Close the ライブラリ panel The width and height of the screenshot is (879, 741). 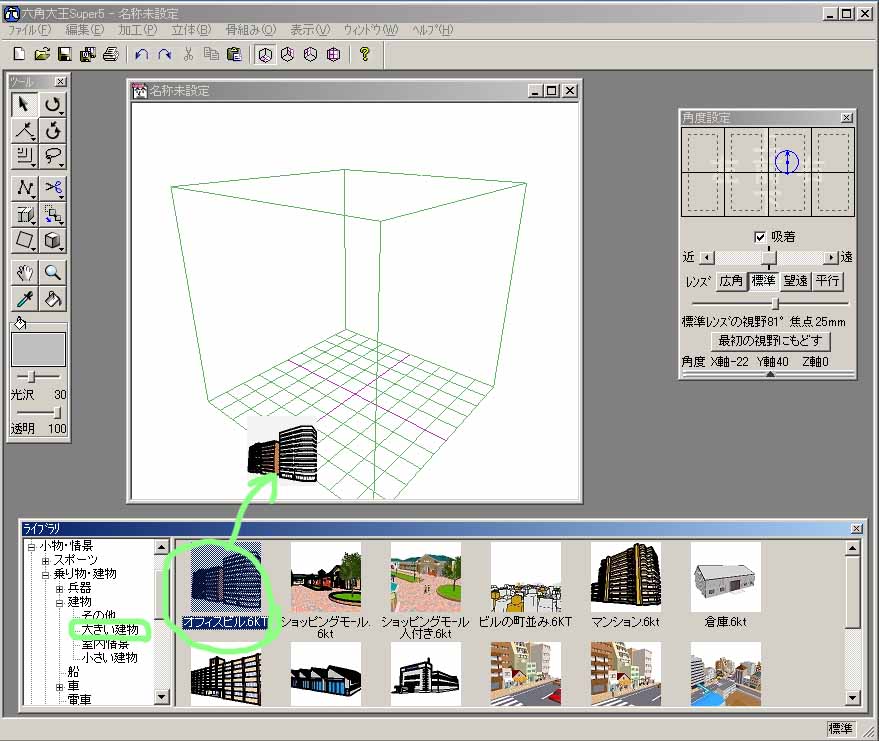point(857,529)
